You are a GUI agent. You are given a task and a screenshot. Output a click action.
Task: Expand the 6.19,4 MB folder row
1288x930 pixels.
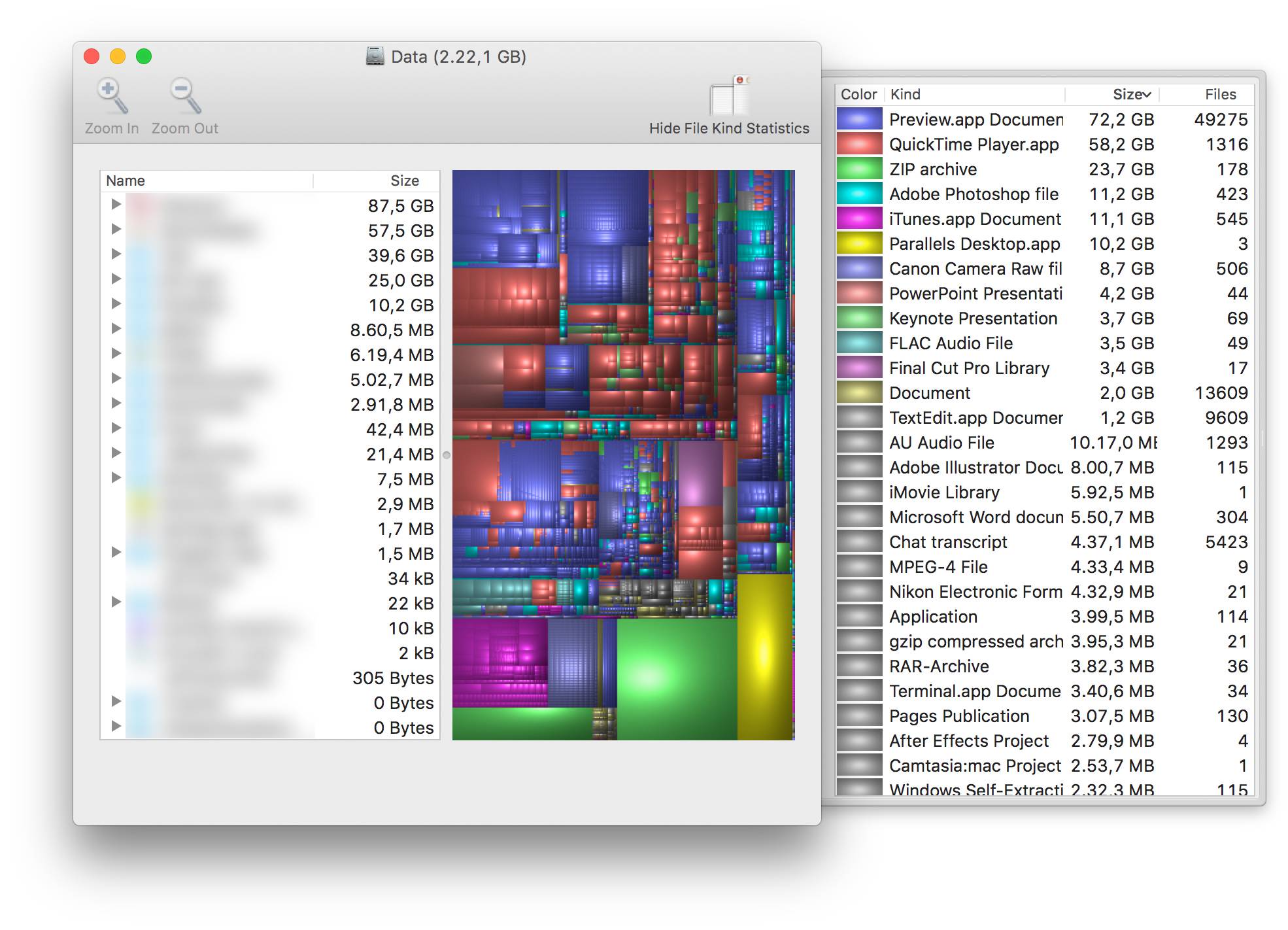pos(116,353)
